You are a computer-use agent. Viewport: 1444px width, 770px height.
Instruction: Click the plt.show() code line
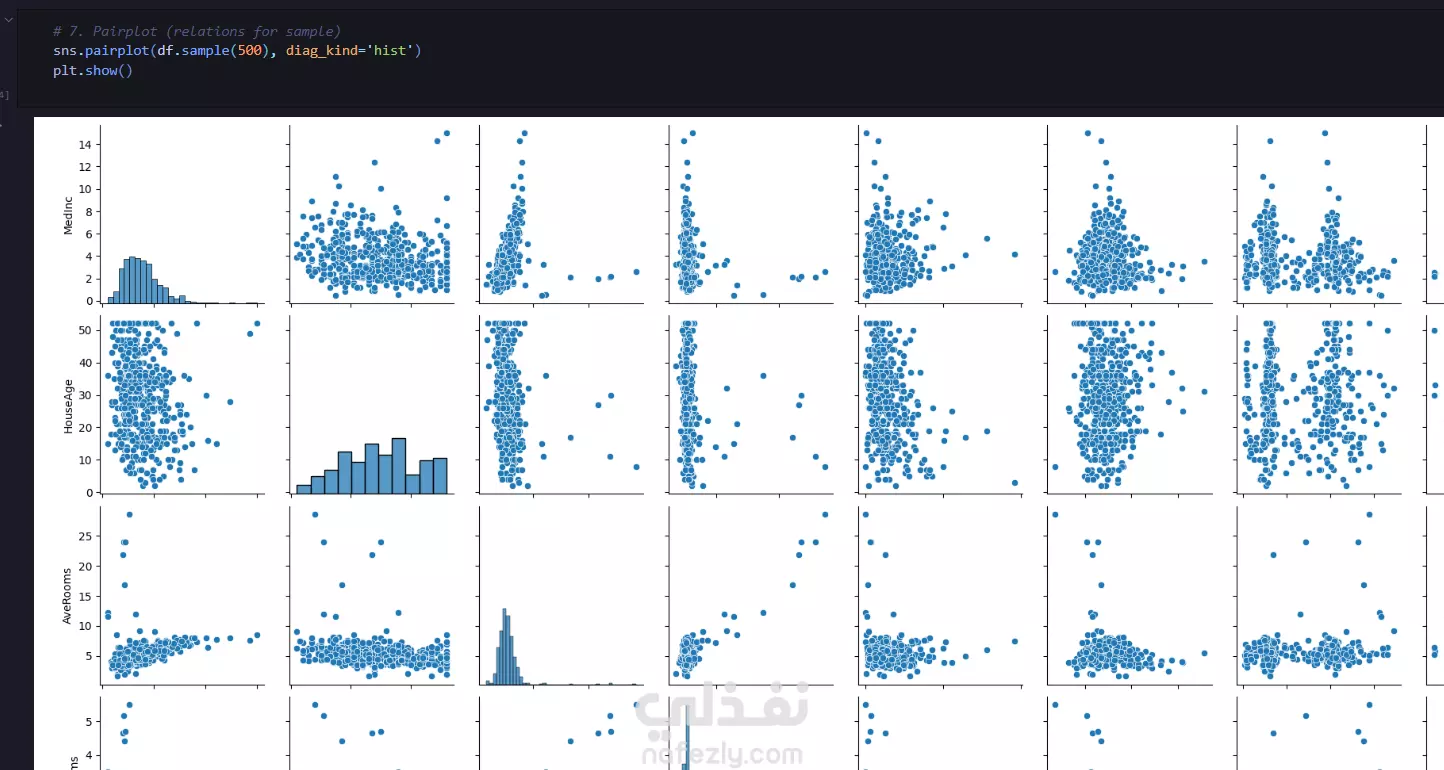pyautogui.click(x=93, y=70)
